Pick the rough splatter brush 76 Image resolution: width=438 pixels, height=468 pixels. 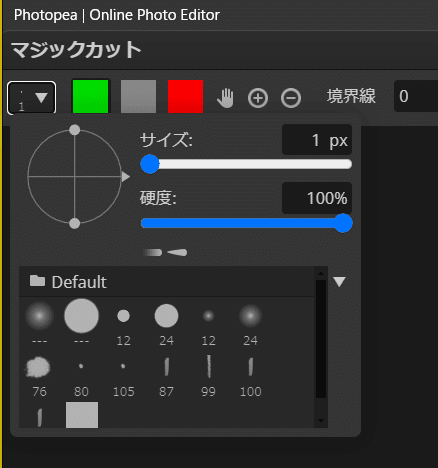pos(39,376)
